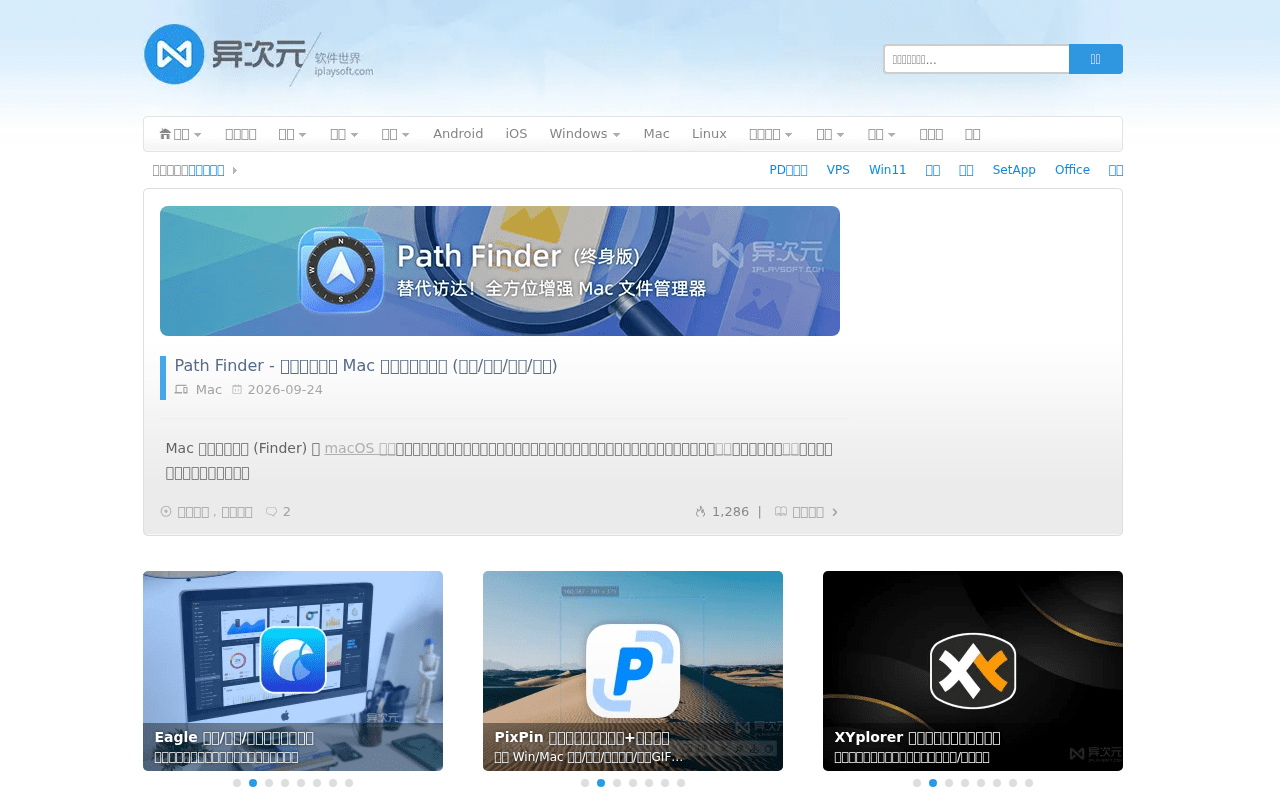The height and width of the screenshot is (800, 1280).
Task: Focus the search input field
Action: (977, 59)
